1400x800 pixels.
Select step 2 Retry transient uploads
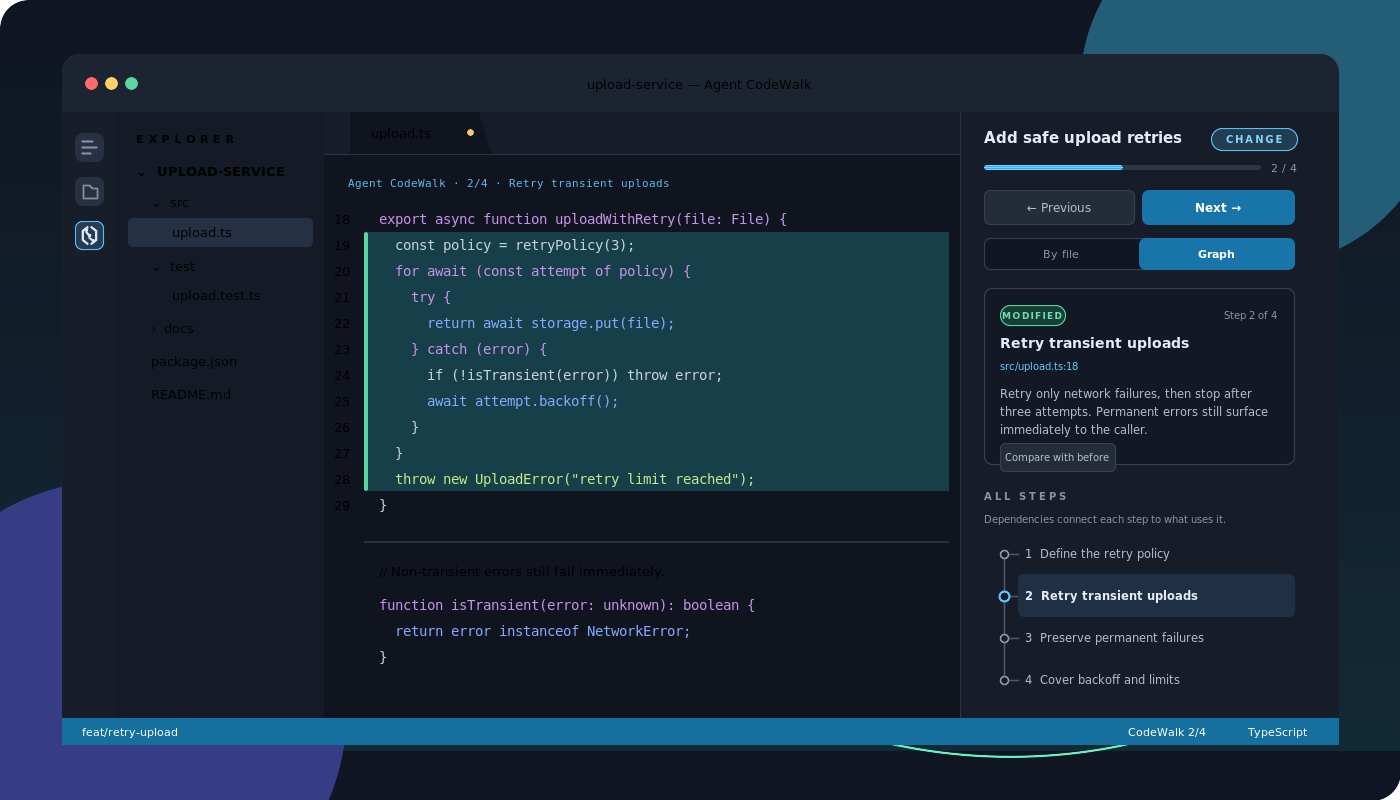1156,596
